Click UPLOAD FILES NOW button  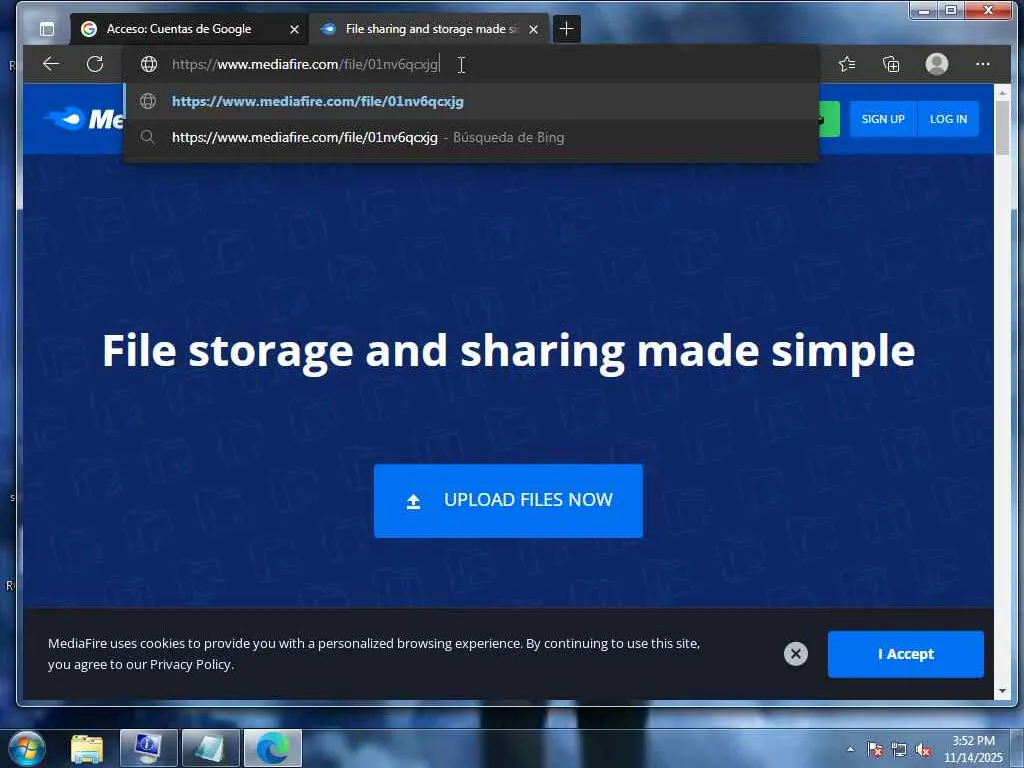coord(508,501)
